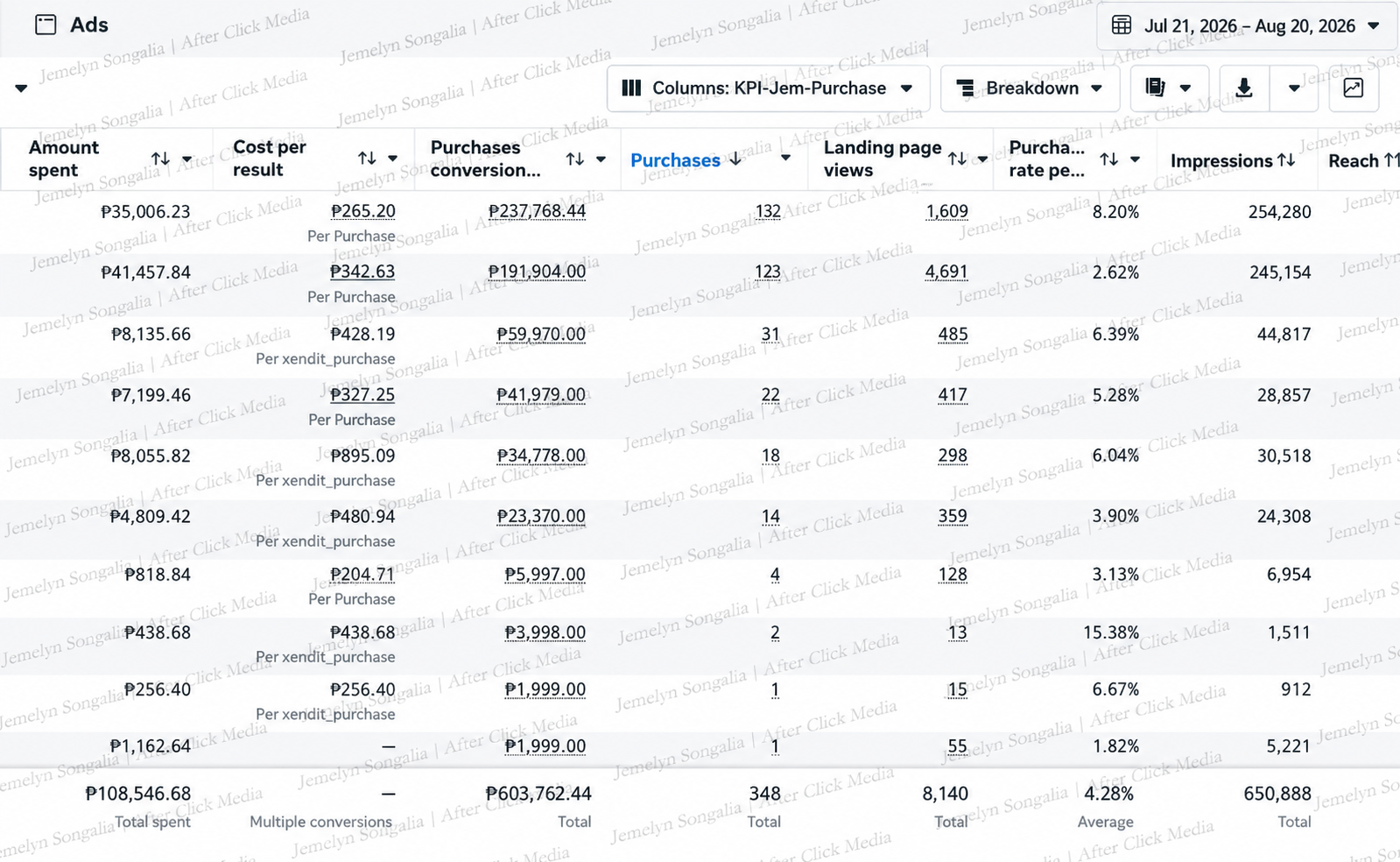Click conversion value ₱34,778.00
1400x862 pixels.
(541, 456)
